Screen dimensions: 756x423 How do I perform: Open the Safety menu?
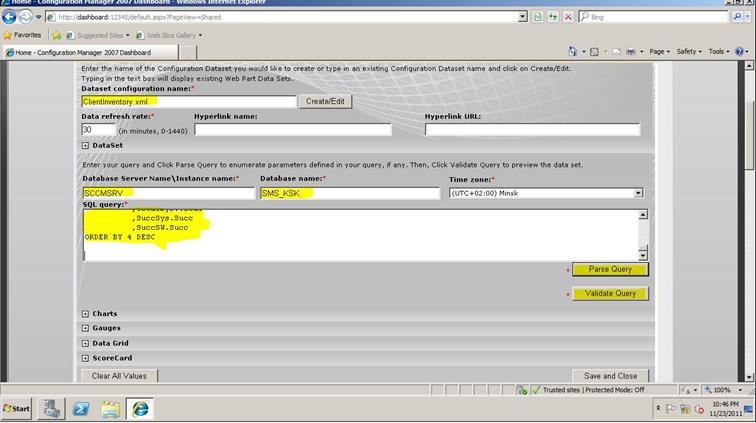click(x=688, y=51)
